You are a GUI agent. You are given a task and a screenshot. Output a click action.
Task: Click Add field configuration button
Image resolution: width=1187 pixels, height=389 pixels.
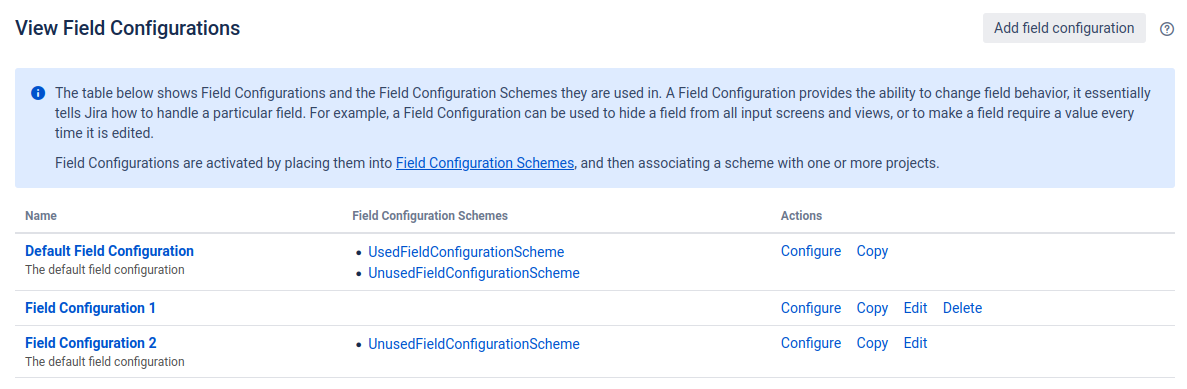tap(1064, 28)
